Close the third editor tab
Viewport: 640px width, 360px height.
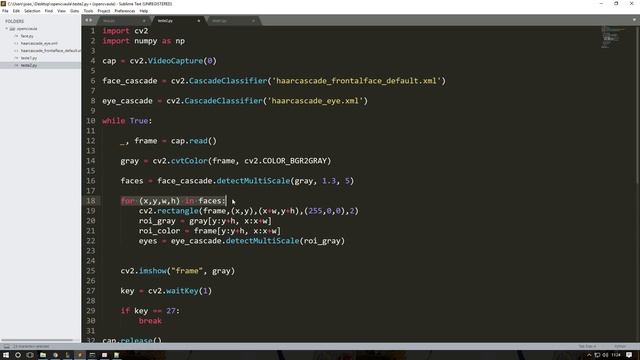pyautogui.click(x=253, y=20)
